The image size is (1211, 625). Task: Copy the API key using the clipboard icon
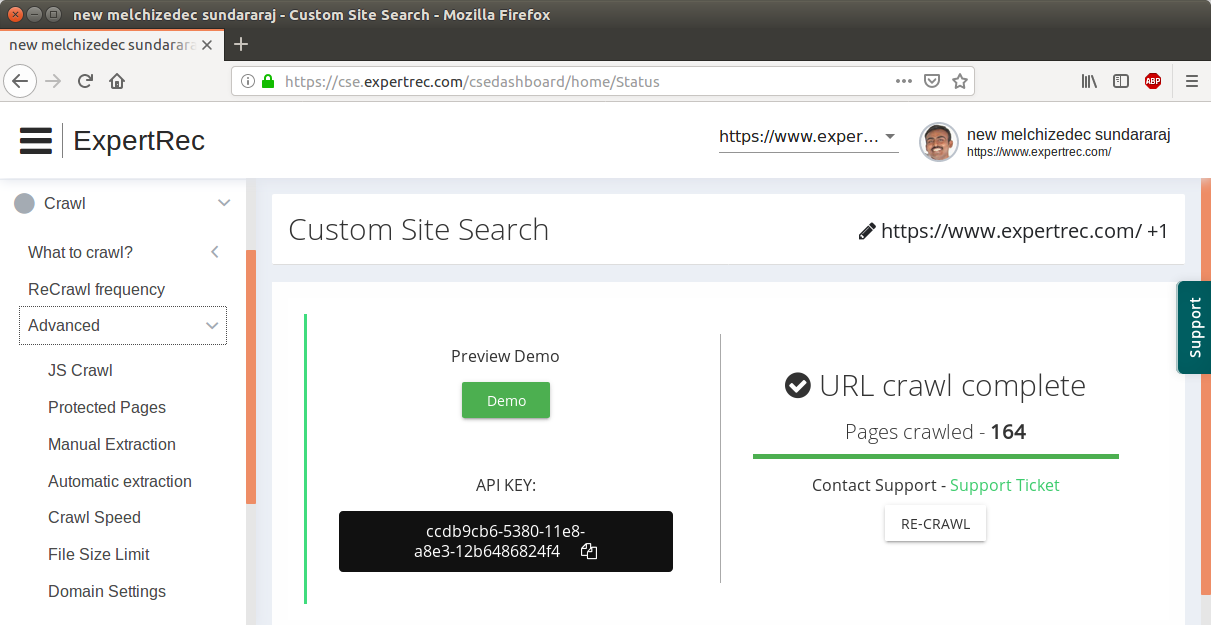point(589,550)
